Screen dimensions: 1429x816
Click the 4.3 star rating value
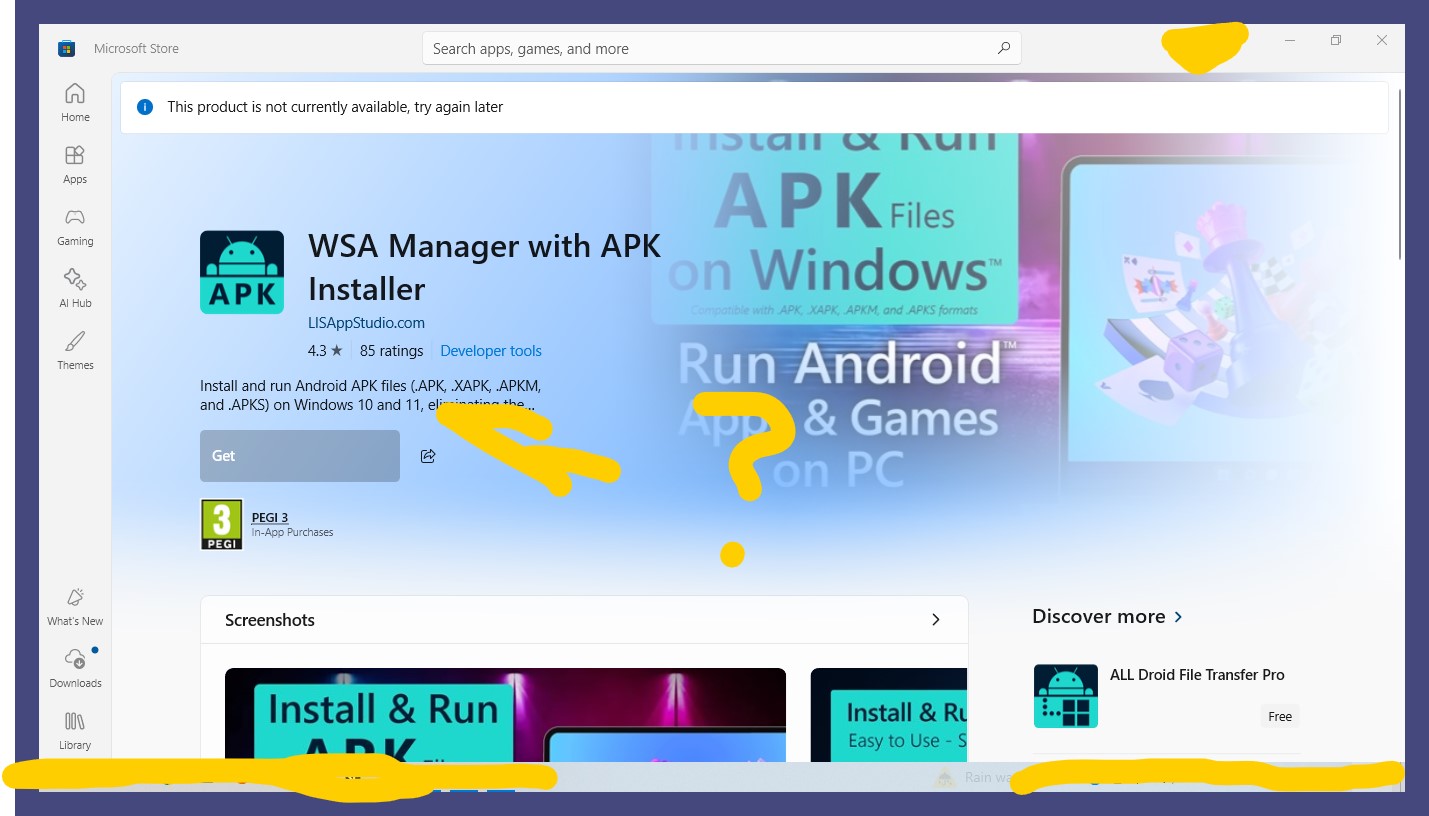[325, 351]
